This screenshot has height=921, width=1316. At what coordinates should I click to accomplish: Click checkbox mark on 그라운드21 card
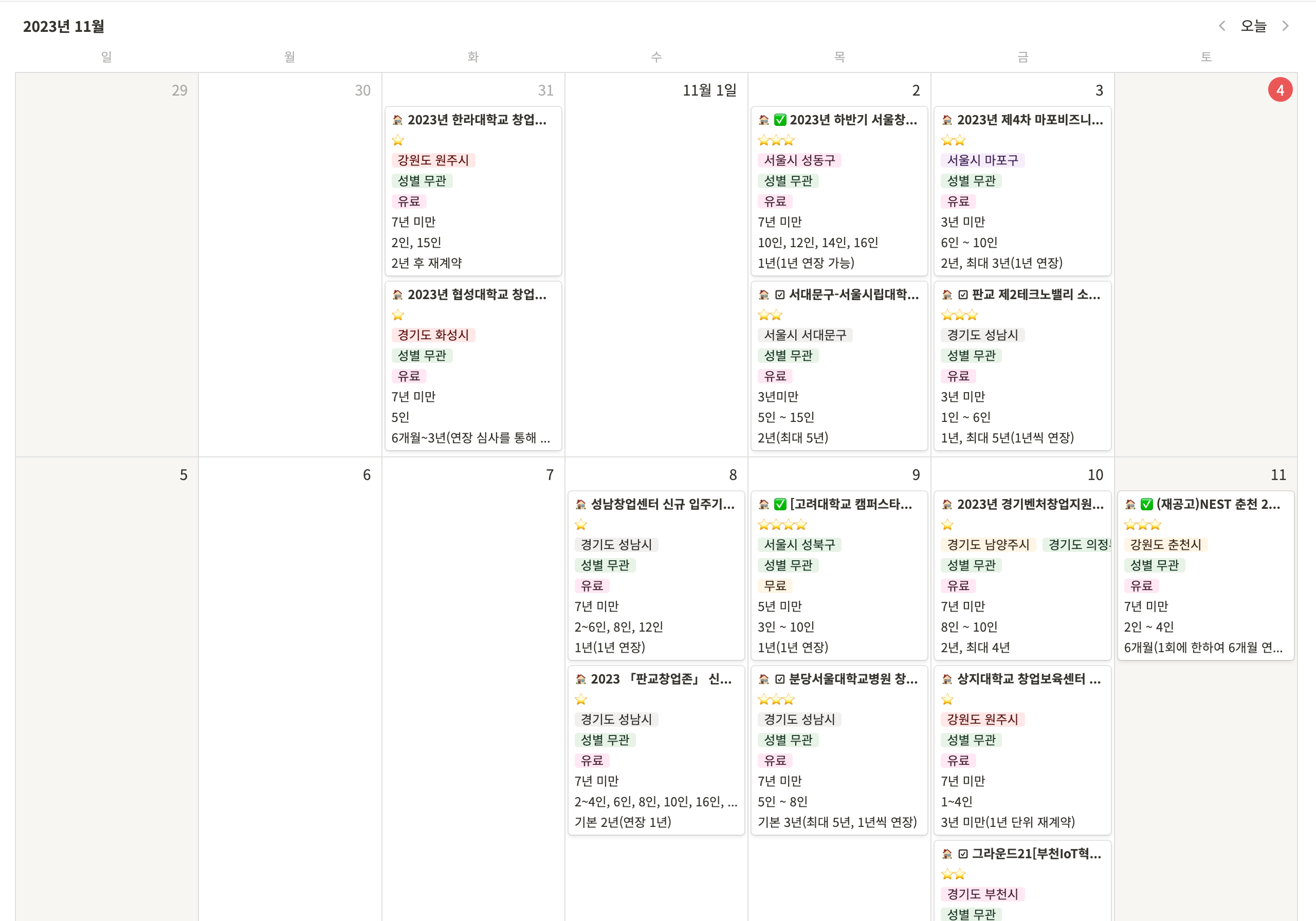point(963,854)
